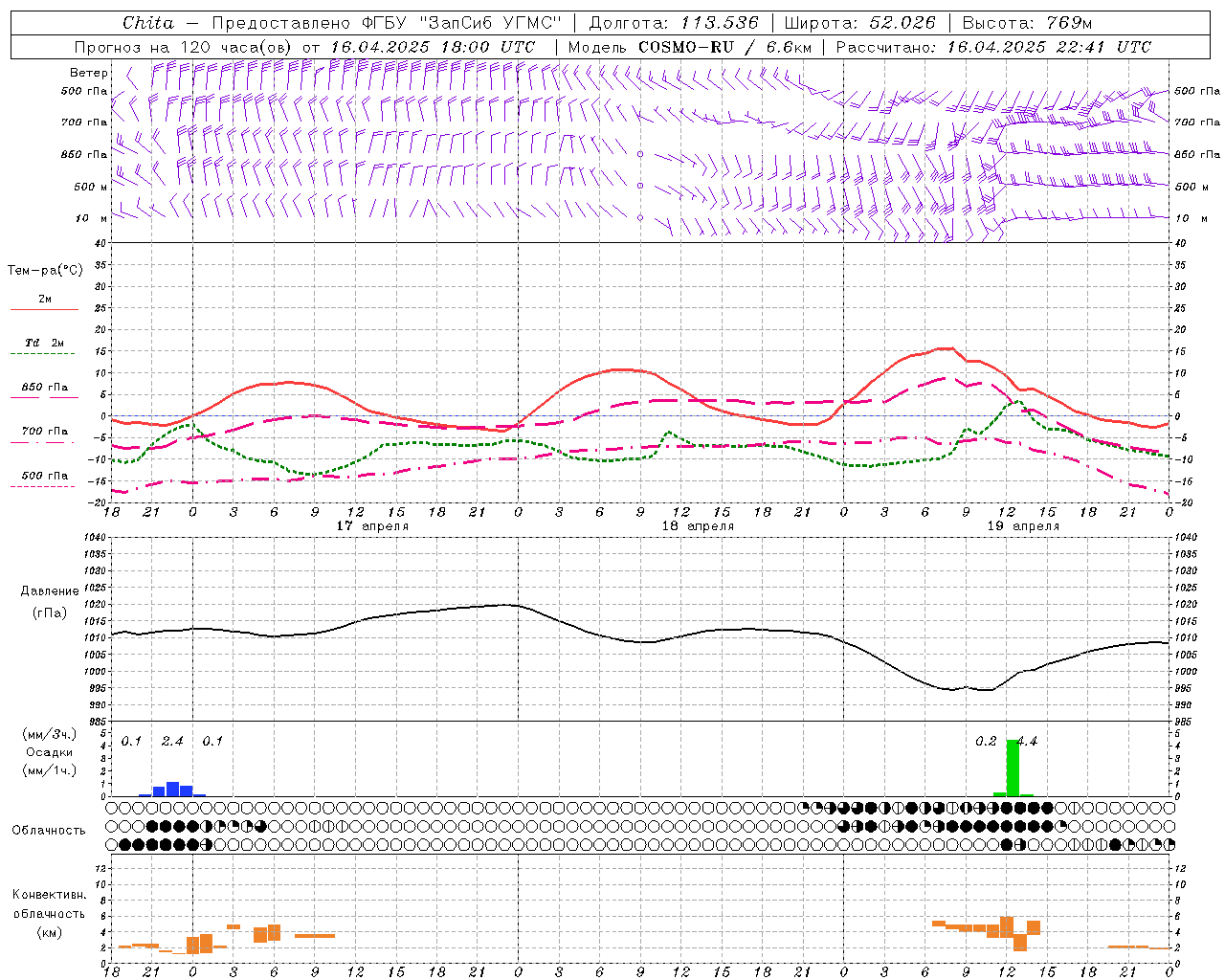Click the "Широта: 52.026" header value
Screen dimensions: 1225x980
[860, 23]
